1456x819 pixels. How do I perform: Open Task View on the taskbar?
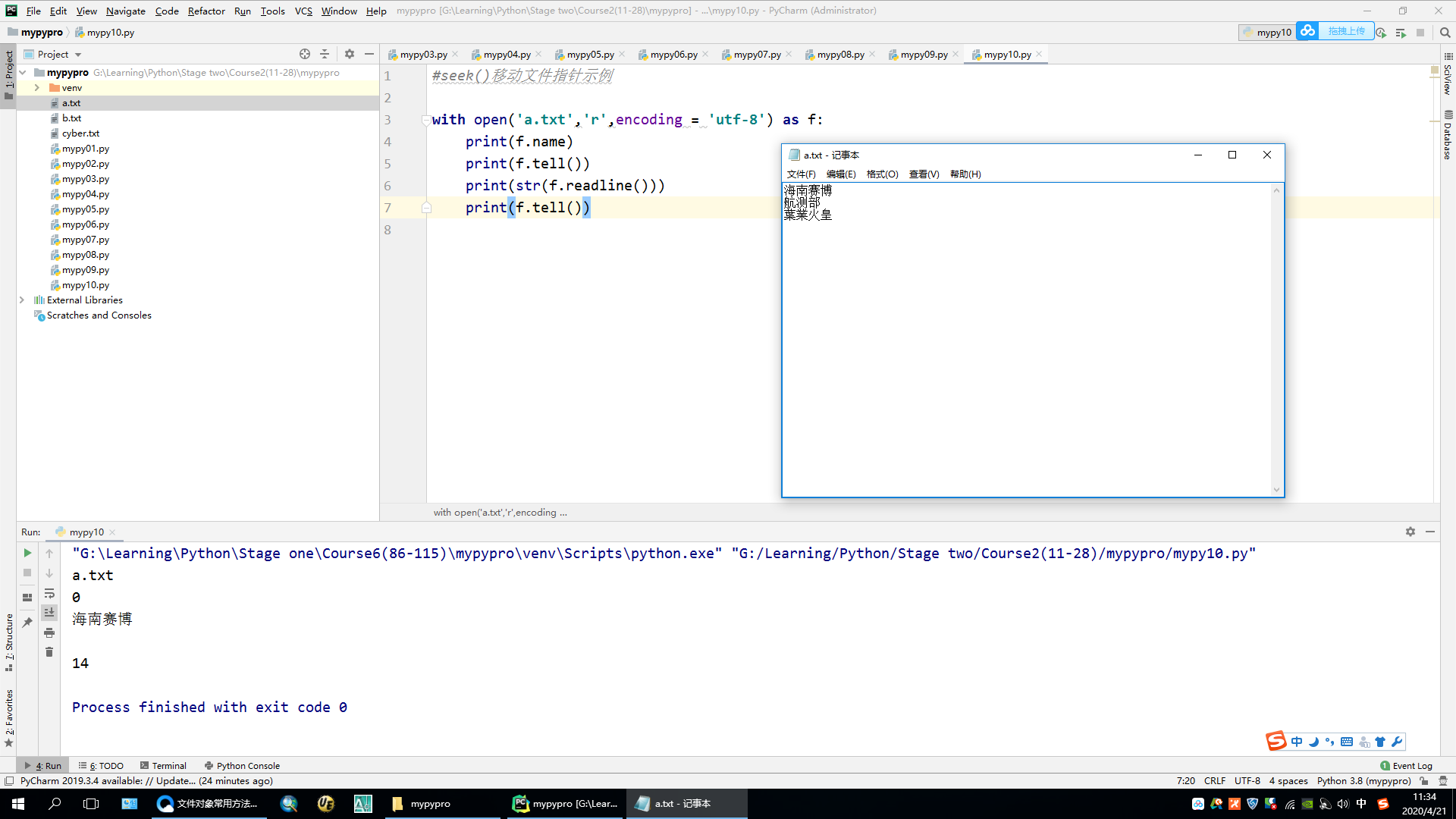(x=91, y=804)
